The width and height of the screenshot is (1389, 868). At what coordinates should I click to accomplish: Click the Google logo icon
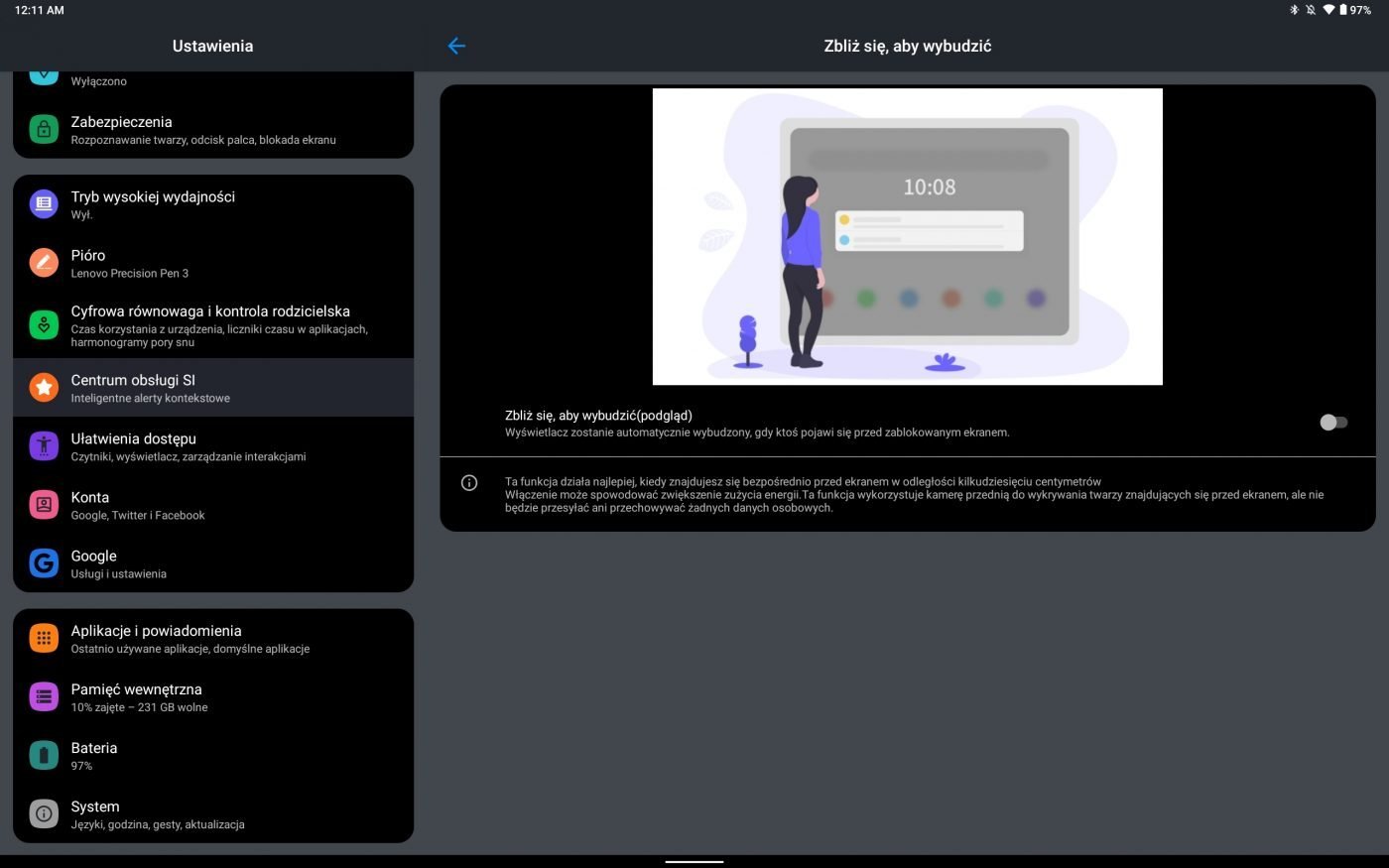tap(44, 563)
